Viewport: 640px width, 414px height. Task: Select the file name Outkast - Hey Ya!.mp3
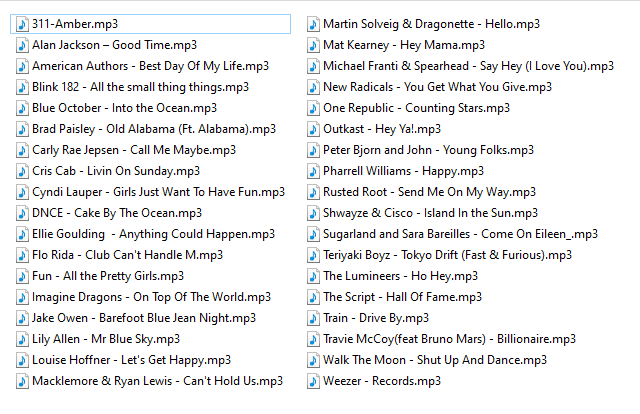[382, 129]
